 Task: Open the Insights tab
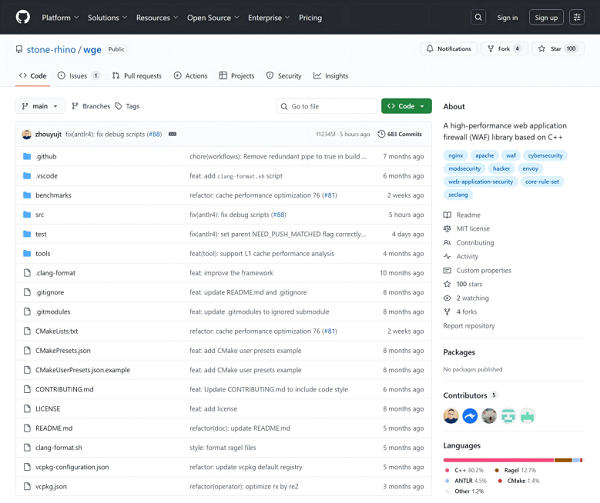tap(331, 76)
